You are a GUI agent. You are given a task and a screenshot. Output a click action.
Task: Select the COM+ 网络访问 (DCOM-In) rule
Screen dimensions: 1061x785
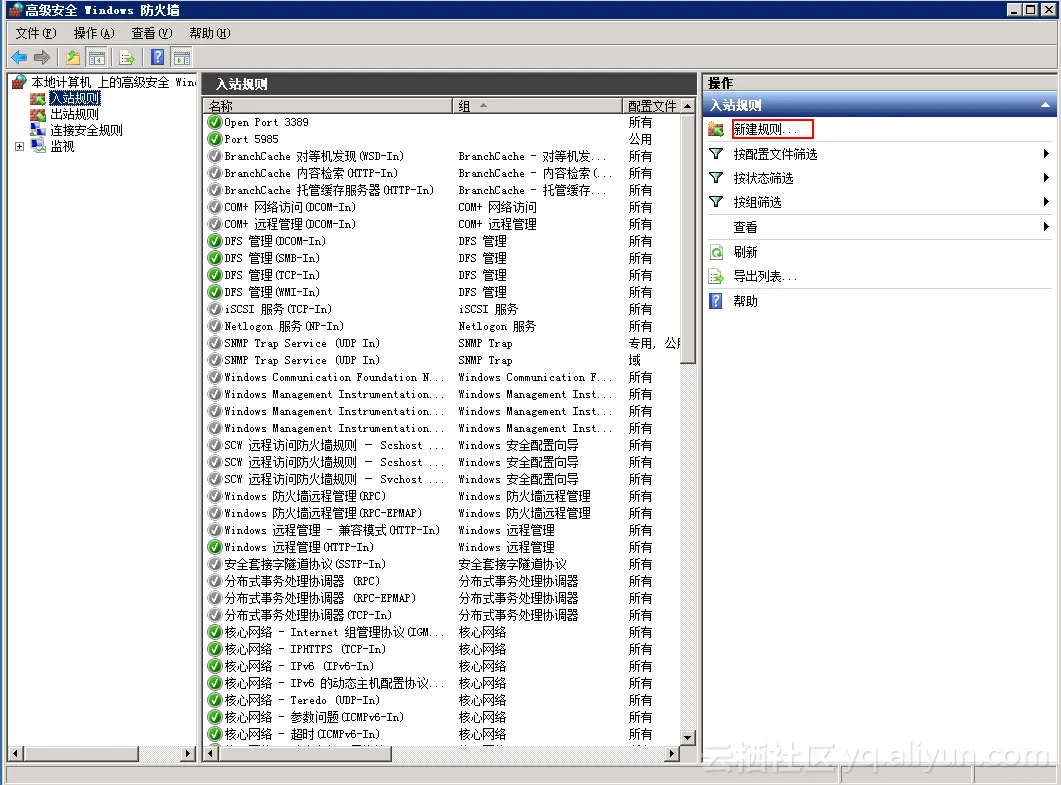point(290,207)
